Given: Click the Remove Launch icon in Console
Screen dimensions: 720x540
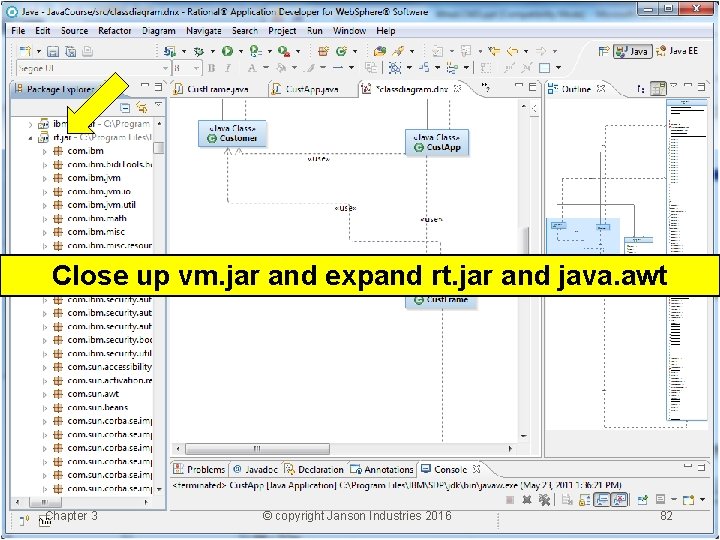Looking at the screenshot, I should click(527, 500).
